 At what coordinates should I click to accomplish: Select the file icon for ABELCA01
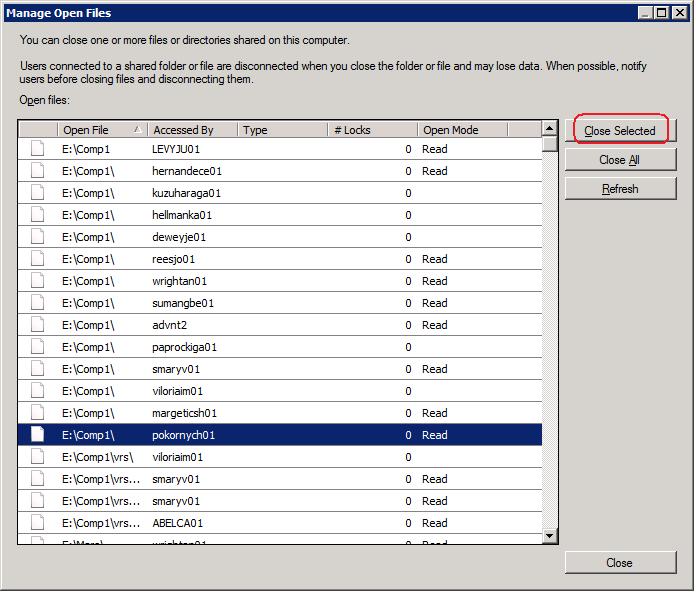pos(37,523)
